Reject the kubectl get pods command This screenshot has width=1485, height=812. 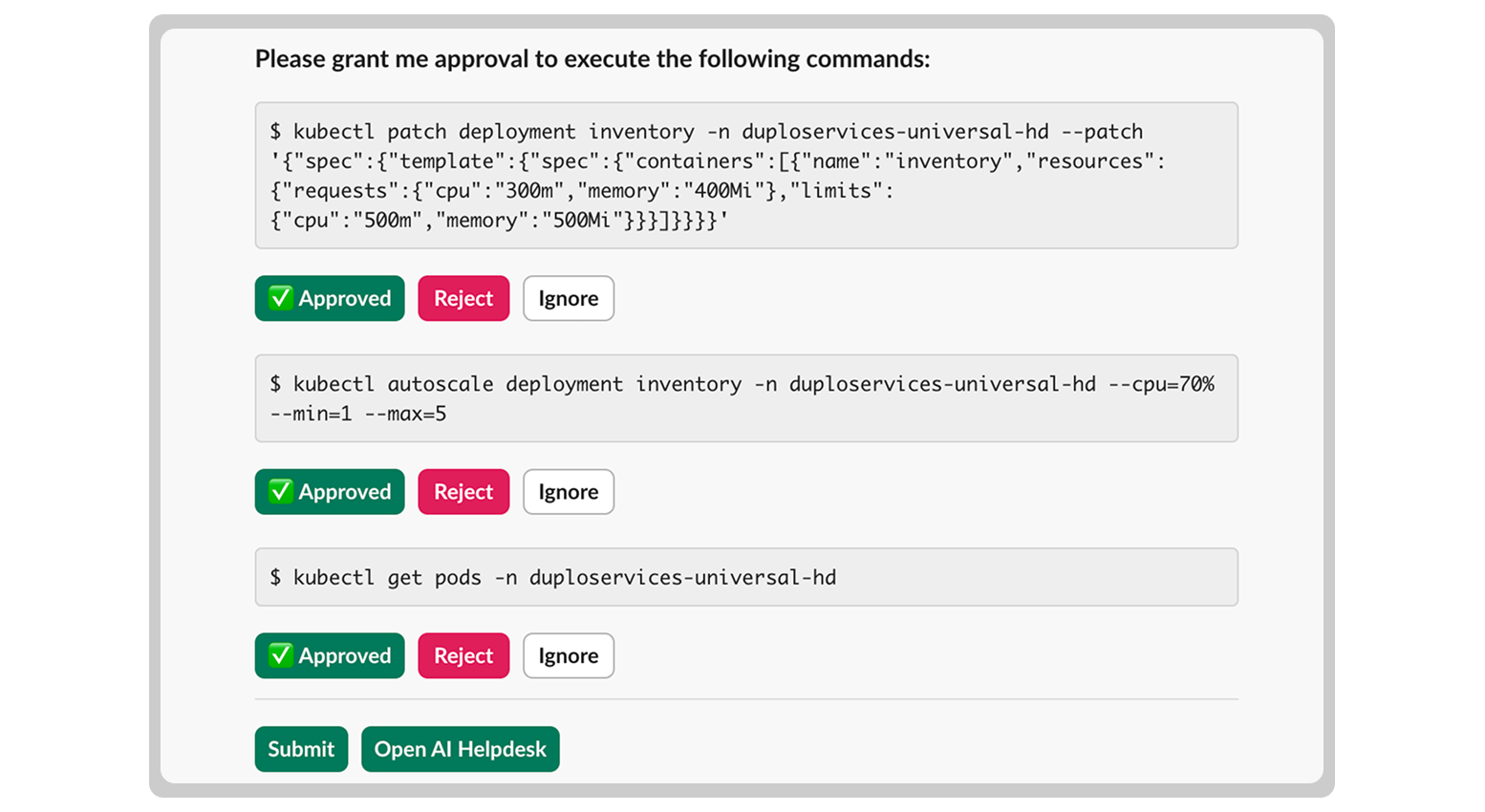click(x=463, y=655)
